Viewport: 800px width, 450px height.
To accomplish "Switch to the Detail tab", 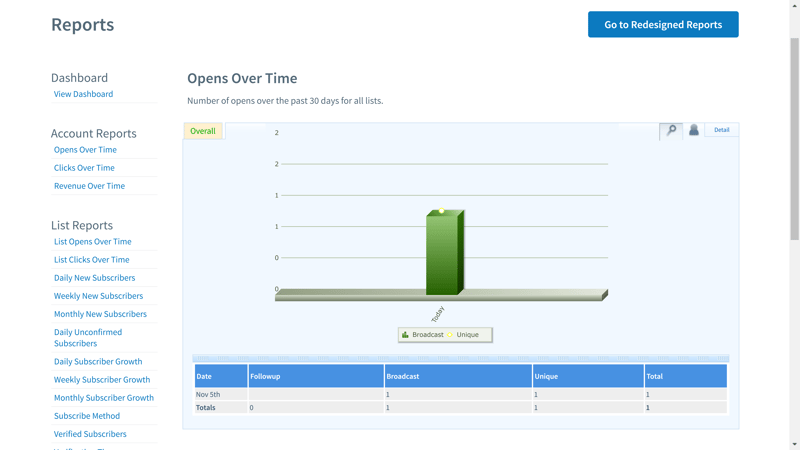I will point(721,130).
